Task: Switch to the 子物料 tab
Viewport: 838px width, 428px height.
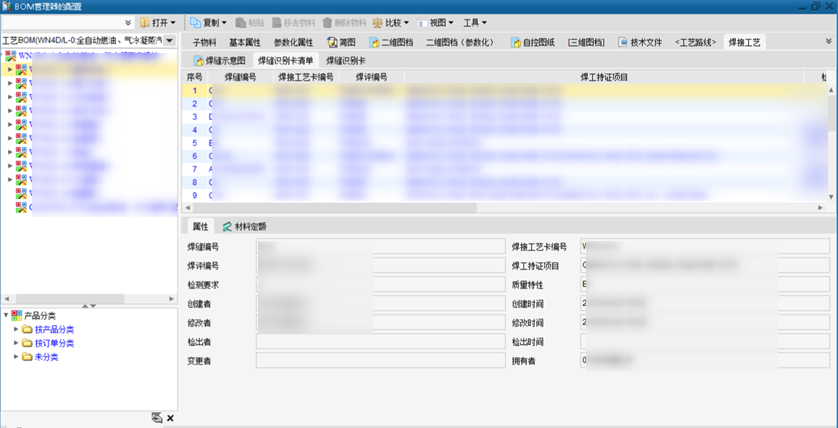Action: 205,42
